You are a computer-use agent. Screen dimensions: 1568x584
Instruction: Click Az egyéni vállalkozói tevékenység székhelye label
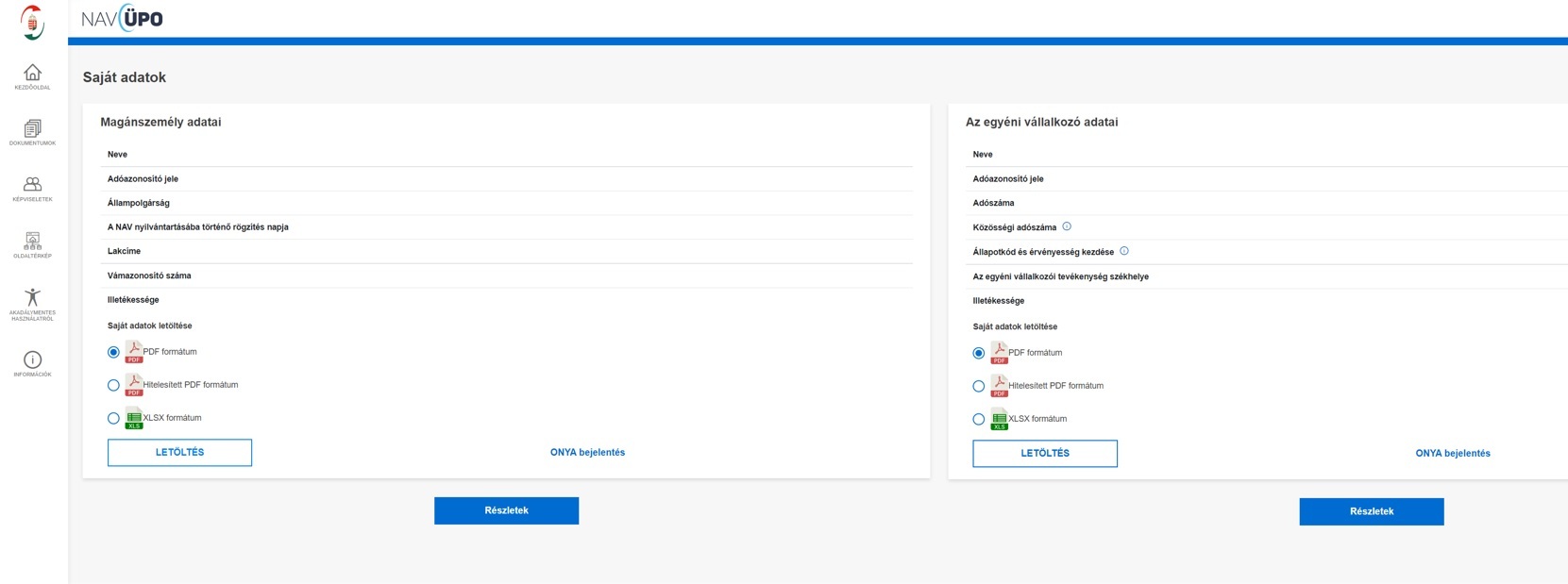tap(1061, 276)
